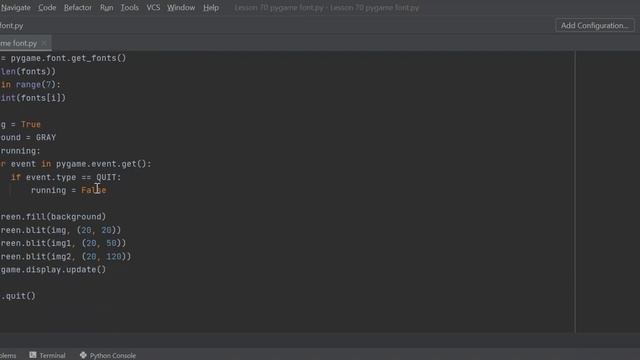The width and height of the screenshot is (640, 360).
Task: Open the Window menu
Action: tap(181, 8)
